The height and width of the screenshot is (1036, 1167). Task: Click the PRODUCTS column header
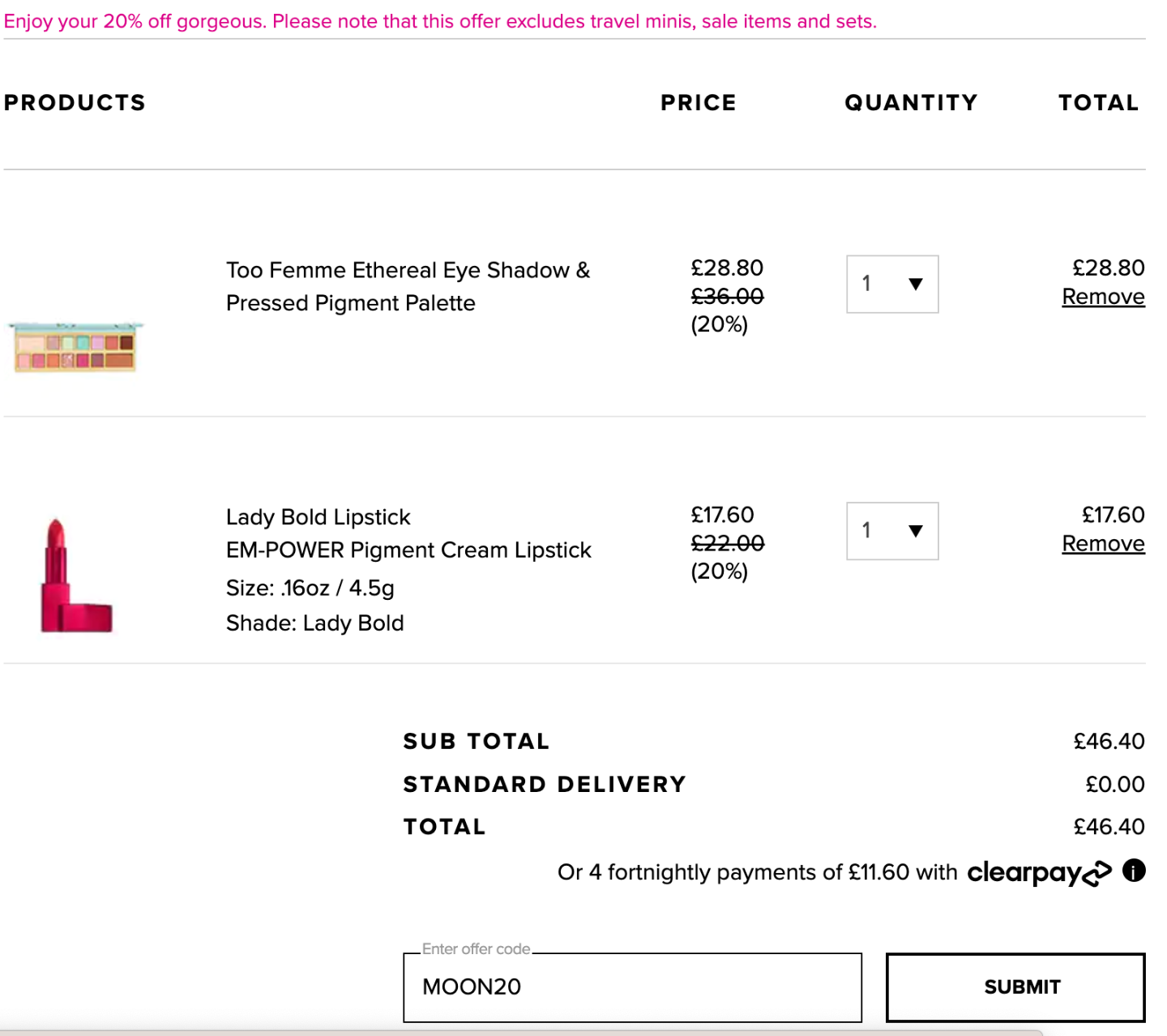point(75,103)
